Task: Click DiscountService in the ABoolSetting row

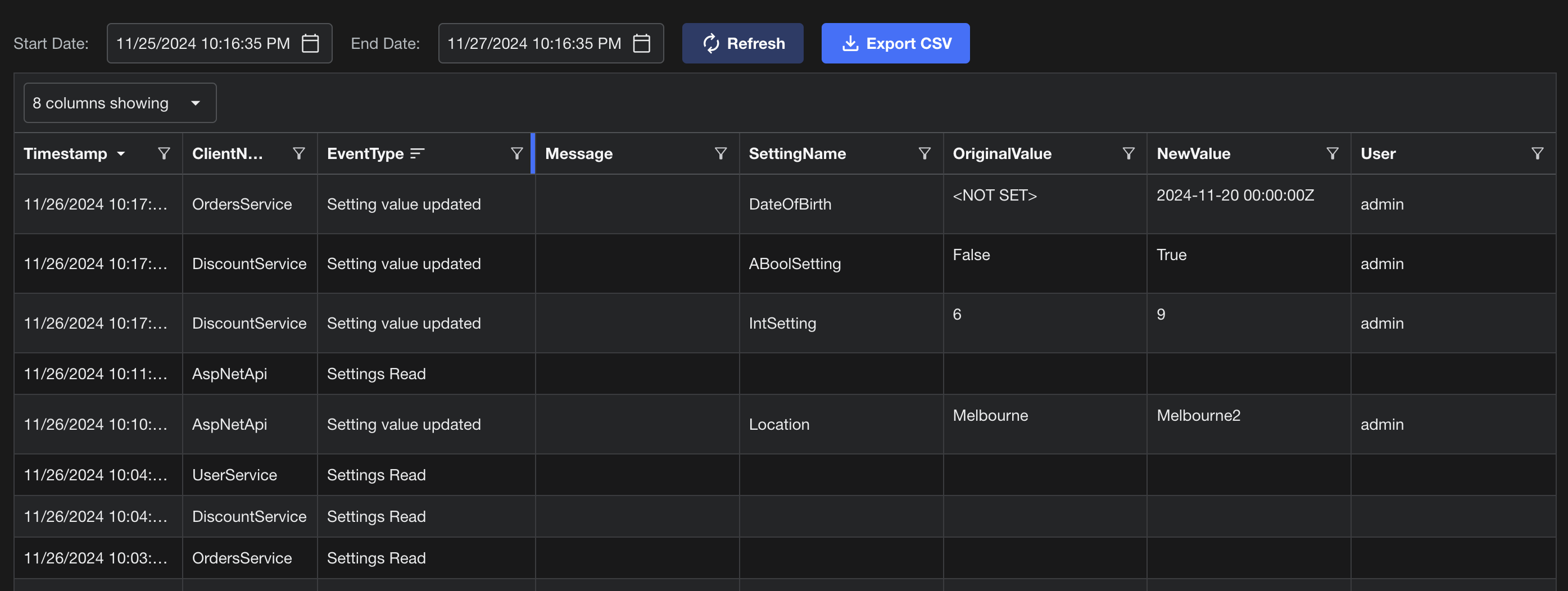Action: pyautogui.click(x=249, y=263)
